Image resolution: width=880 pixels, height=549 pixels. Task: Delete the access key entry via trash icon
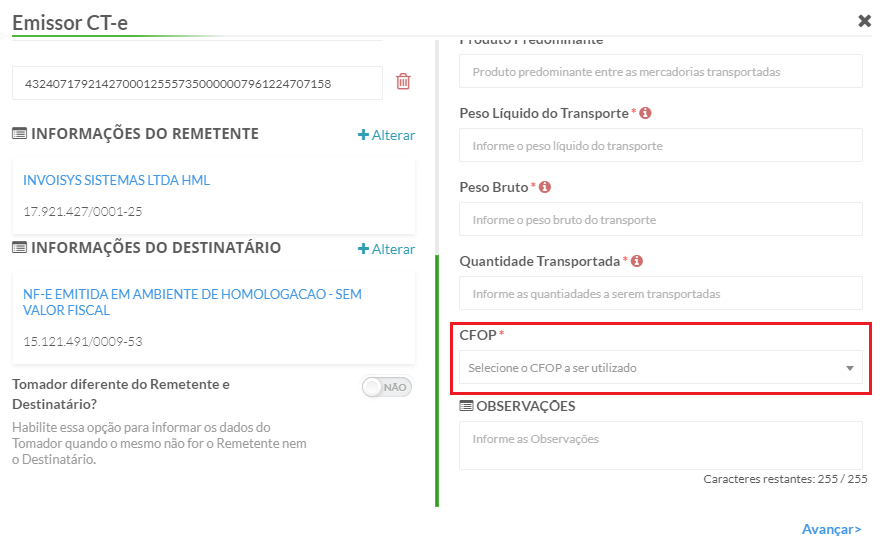pos(403,81)
